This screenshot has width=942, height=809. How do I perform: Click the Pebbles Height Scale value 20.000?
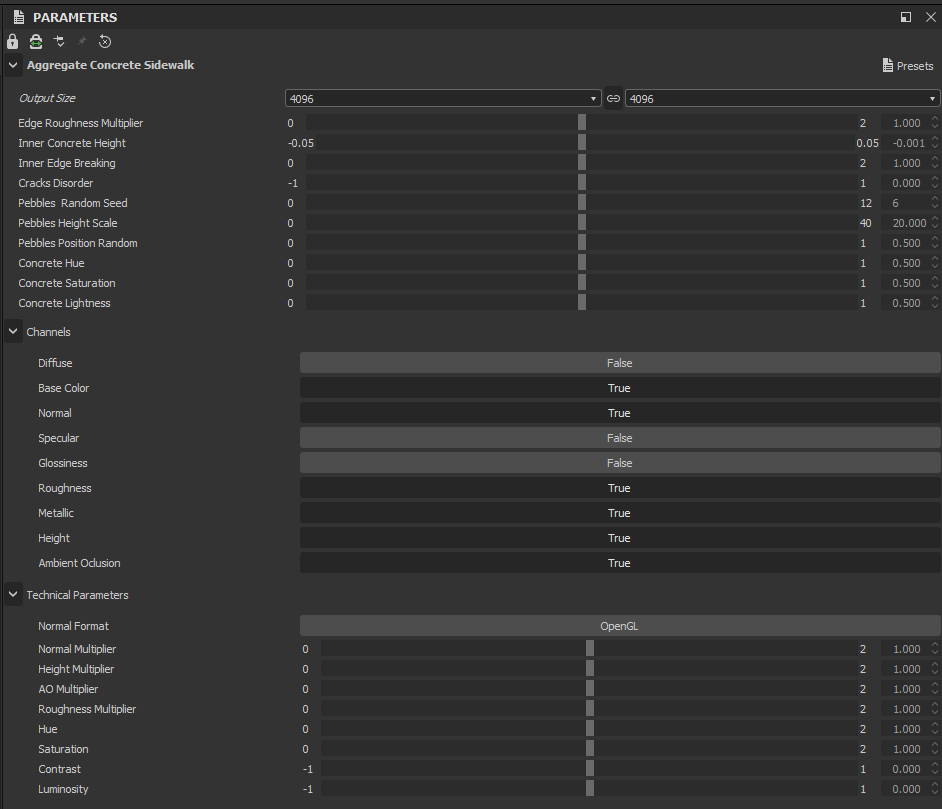click(906, 223)
